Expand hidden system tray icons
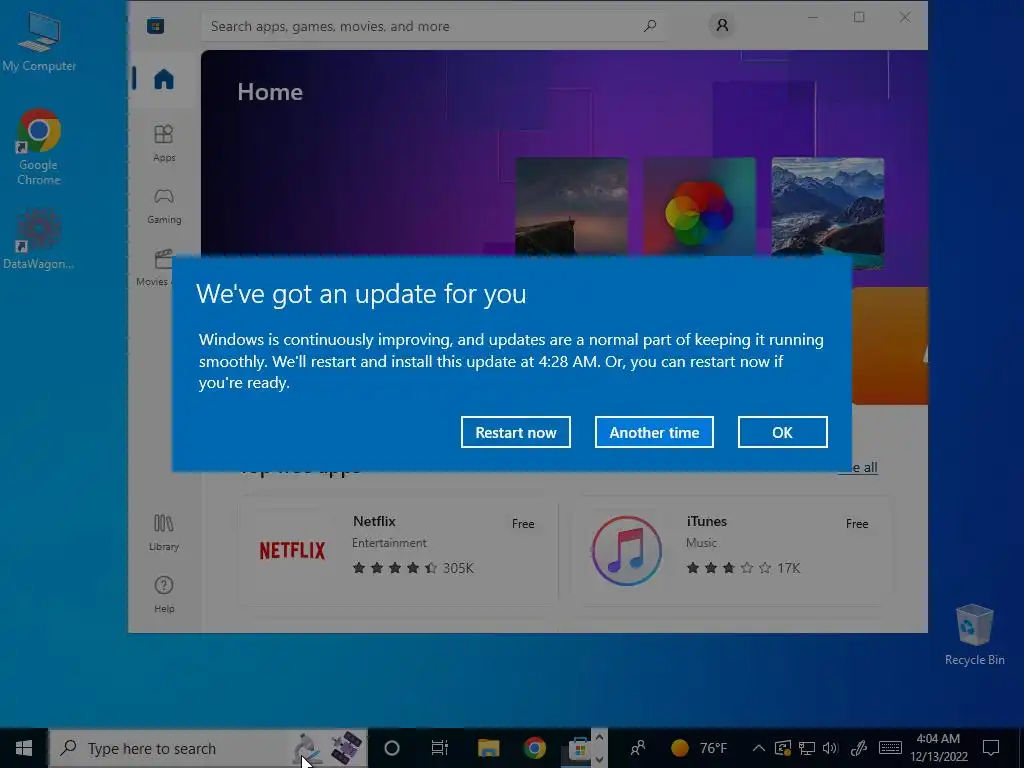 (x=758, y=748)
